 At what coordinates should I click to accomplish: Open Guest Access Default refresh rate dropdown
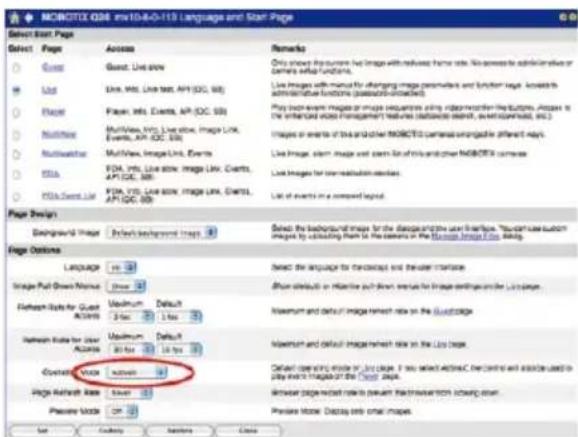click(x=180, y=316)
